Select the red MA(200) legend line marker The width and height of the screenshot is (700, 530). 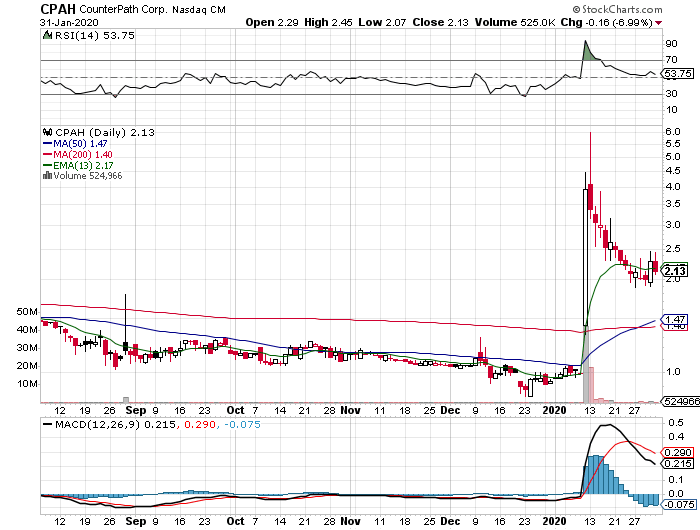pos(45,154)
